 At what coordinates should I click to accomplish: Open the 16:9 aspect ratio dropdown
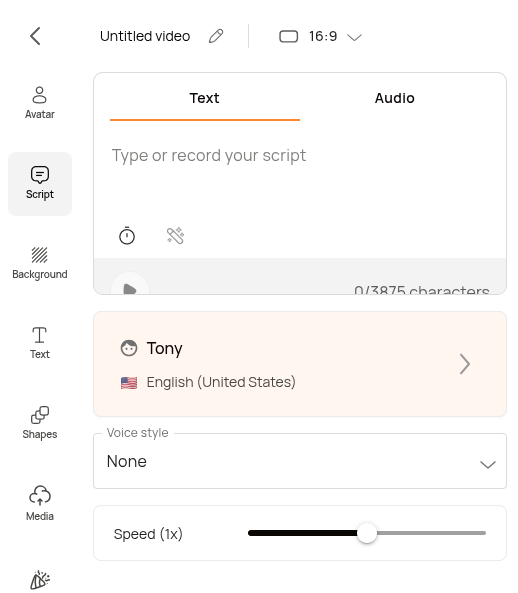coord(321,36)
